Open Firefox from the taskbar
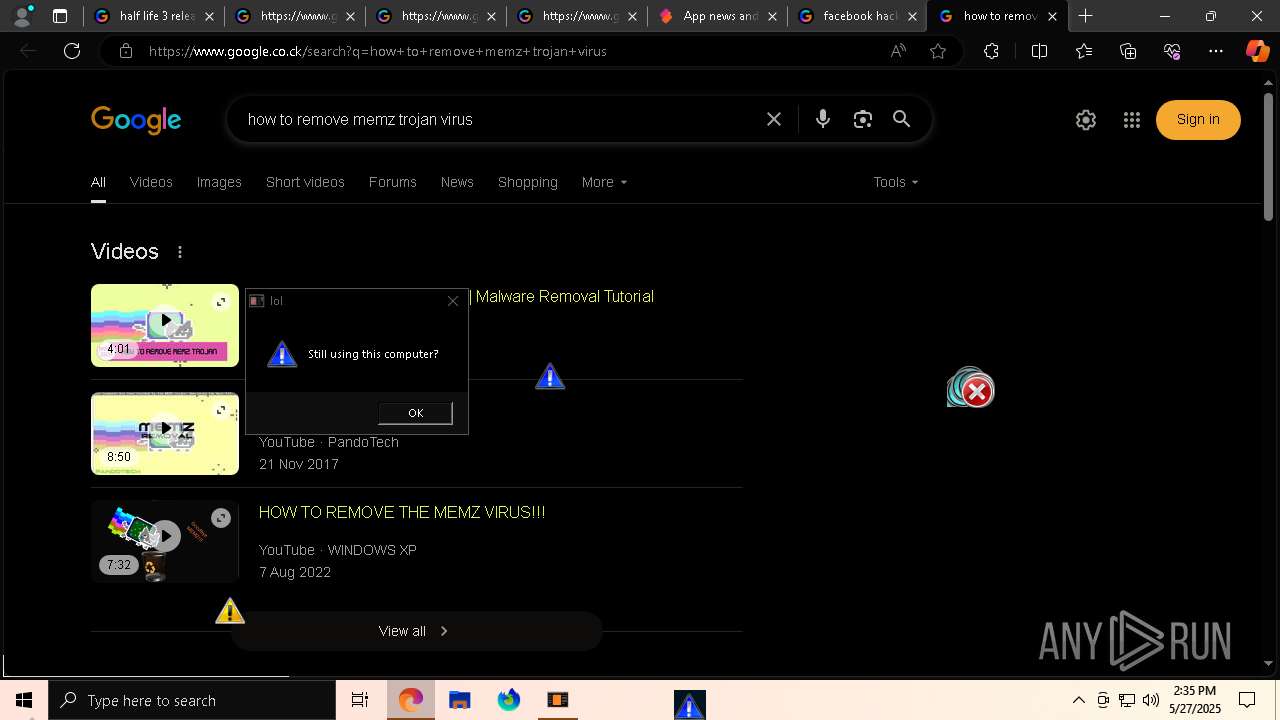The image size is (1280, 720). tap(509, 700)
